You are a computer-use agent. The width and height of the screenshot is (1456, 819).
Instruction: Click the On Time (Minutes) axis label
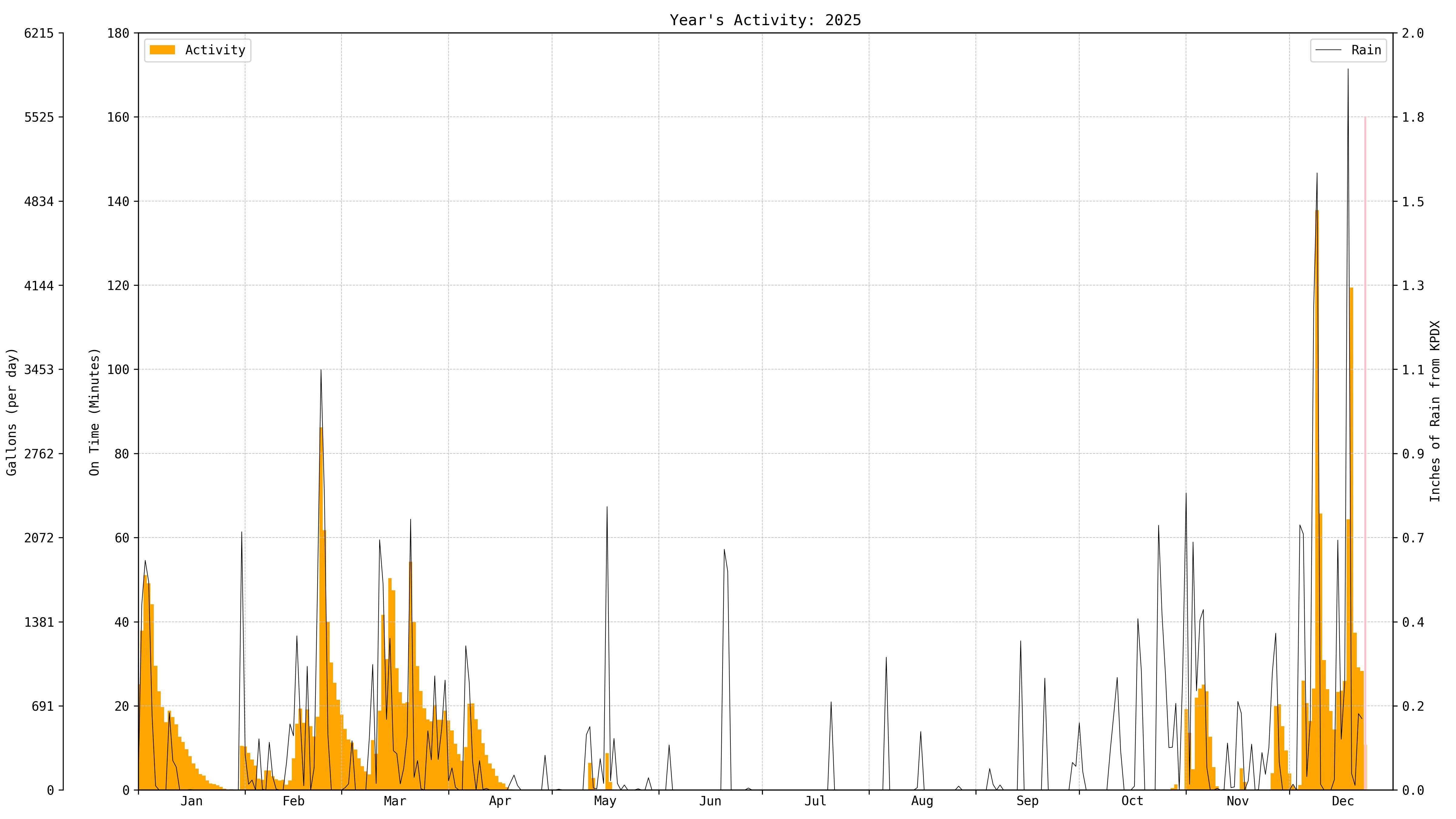pyautogui.click(x=94, y=412)
